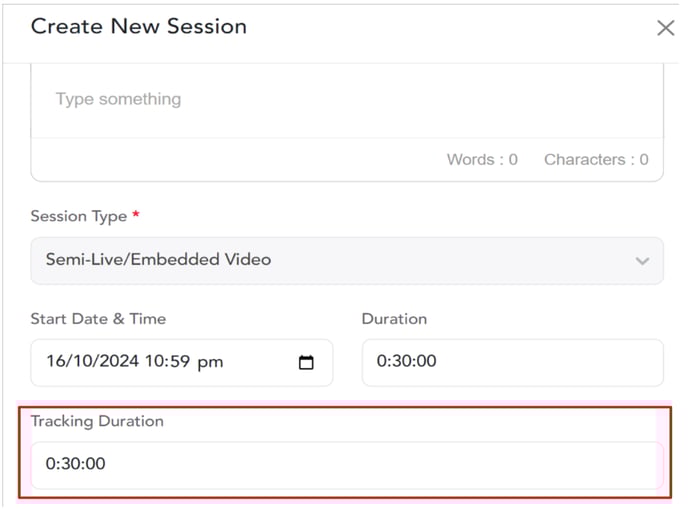Open the Semi-Live/Embedded Video dropdown

coord(347,261)
